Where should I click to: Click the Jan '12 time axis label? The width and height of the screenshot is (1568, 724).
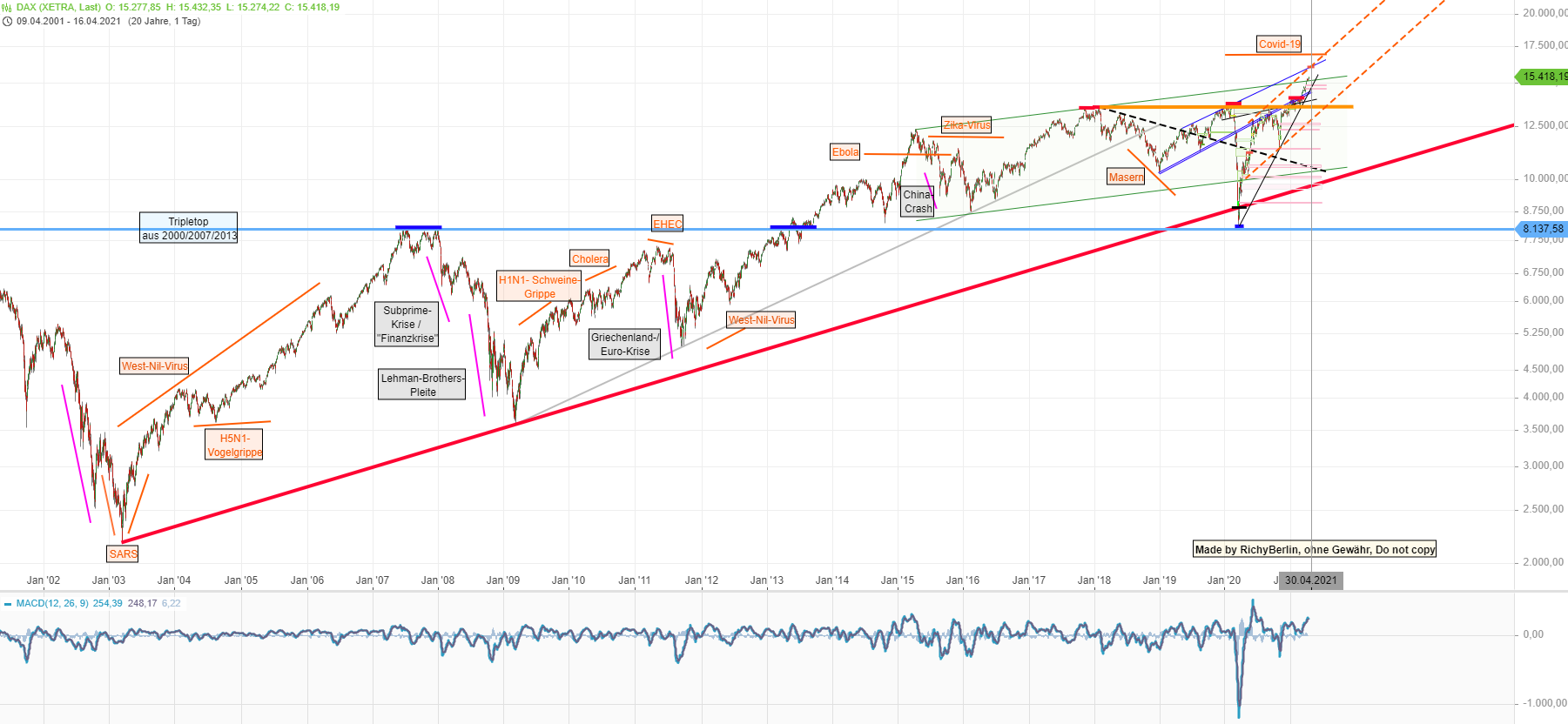[702, 580]
